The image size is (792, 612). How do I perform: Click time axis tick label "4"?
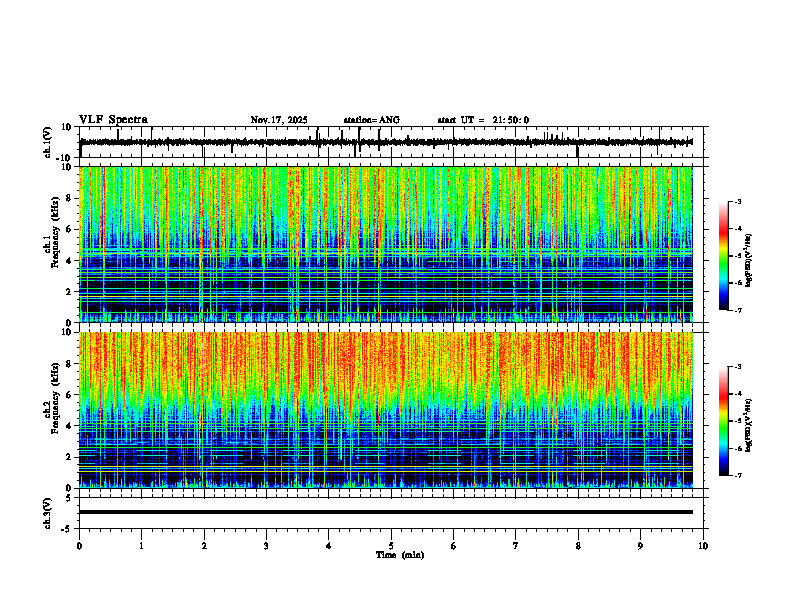click(x=329, y=546)
